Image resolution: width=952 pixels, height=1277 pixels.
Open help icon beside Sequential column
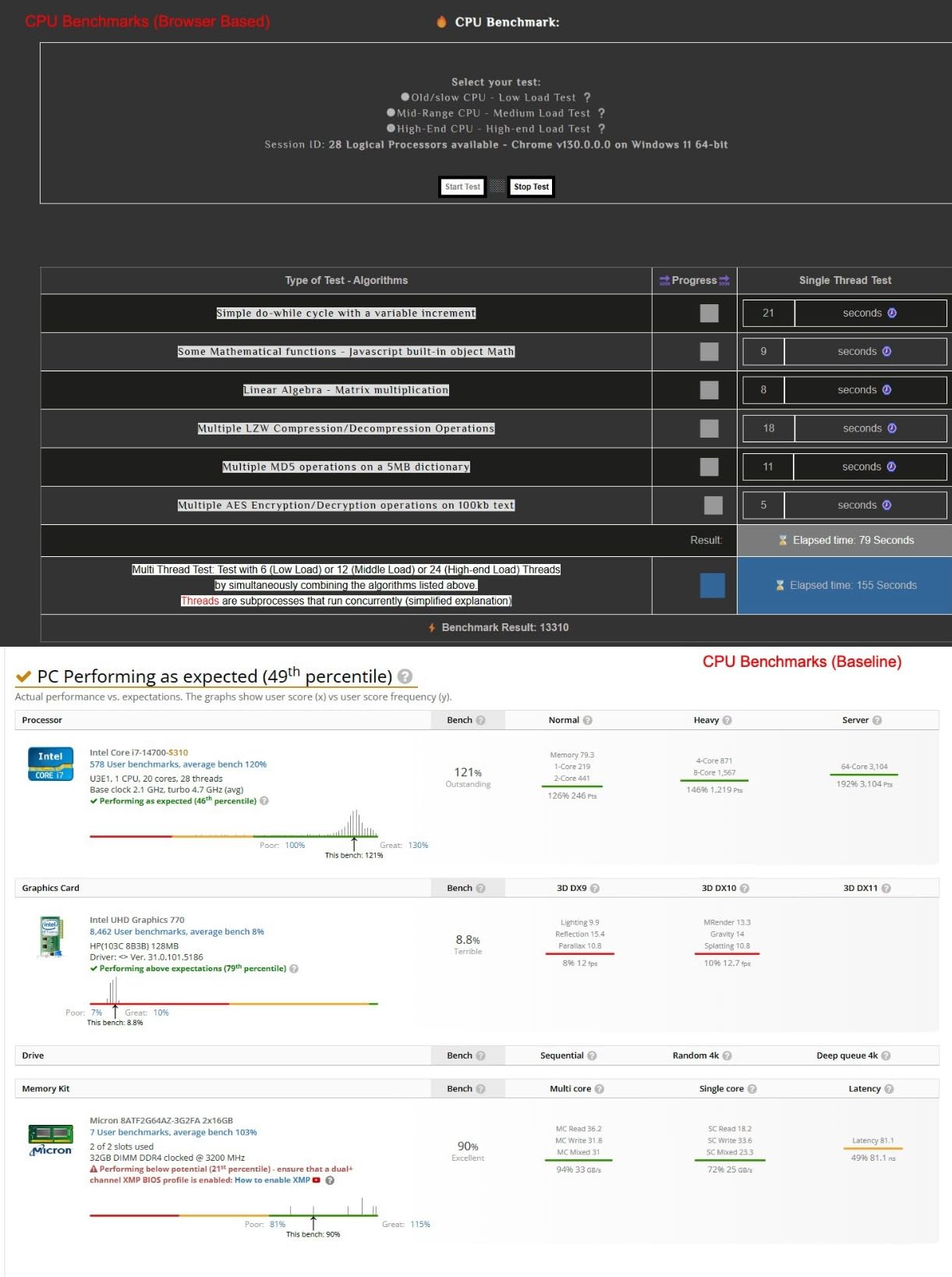pyautogui.click(x=592, y=1055)
